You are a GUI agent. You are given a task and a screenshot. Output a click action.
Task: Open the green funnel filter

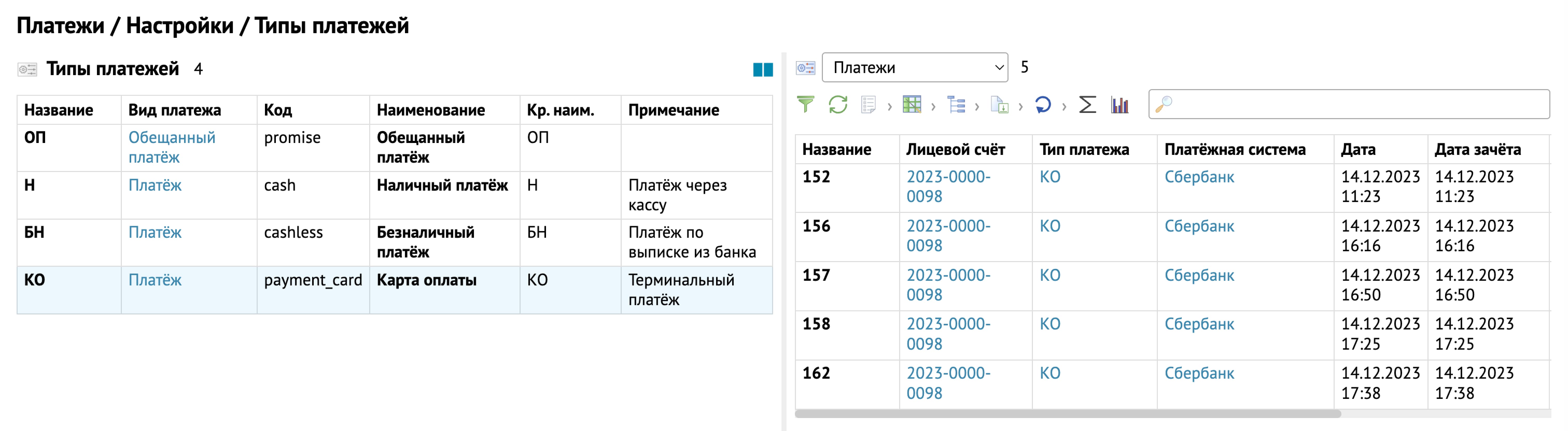pyautogui.click(x=805, y=105)
